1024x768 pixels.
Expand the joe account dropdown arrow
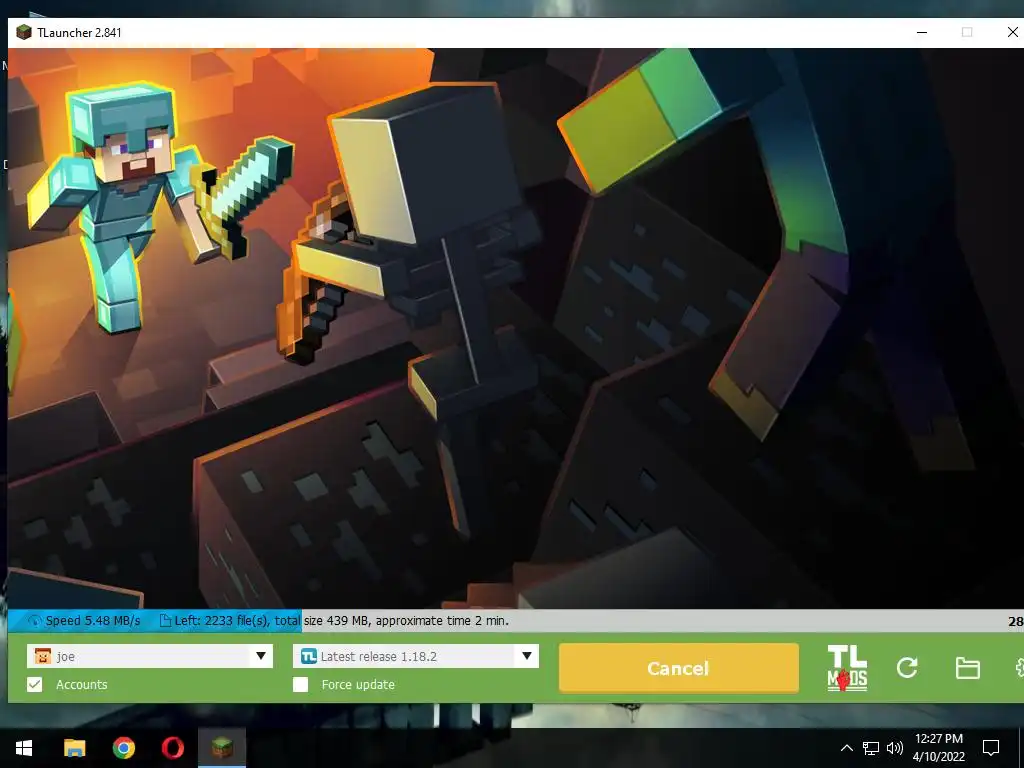(x=261, y=656)
